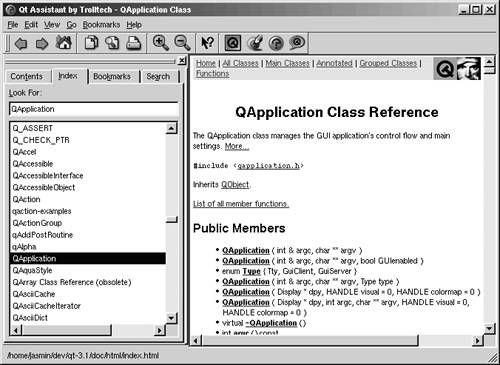Click the ~QApplication destructor link
Image resolution: width=500 pixels, height=365 pixels.
click(271, 323)
